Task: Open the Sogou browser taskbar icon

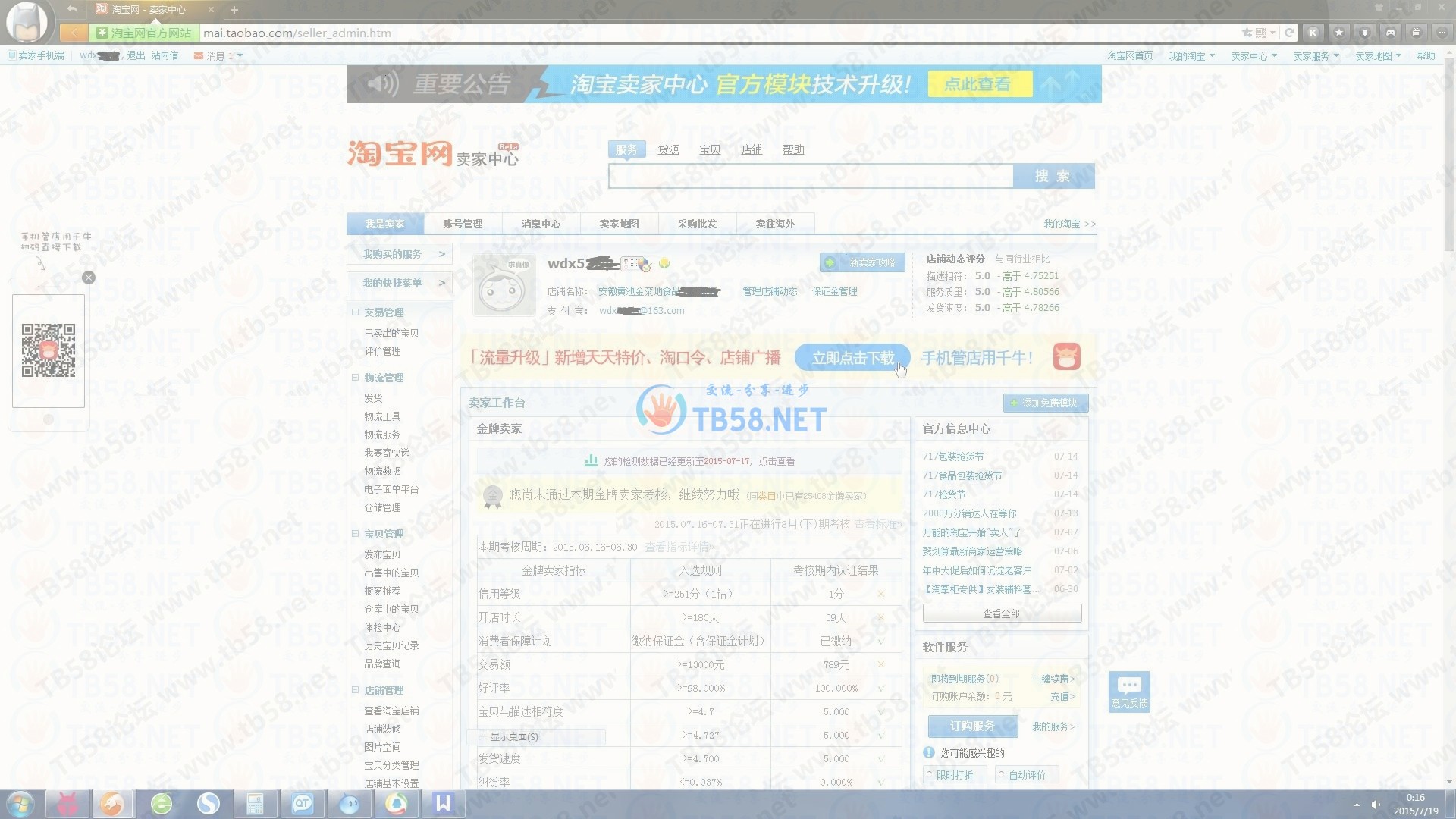Action: 208,804
